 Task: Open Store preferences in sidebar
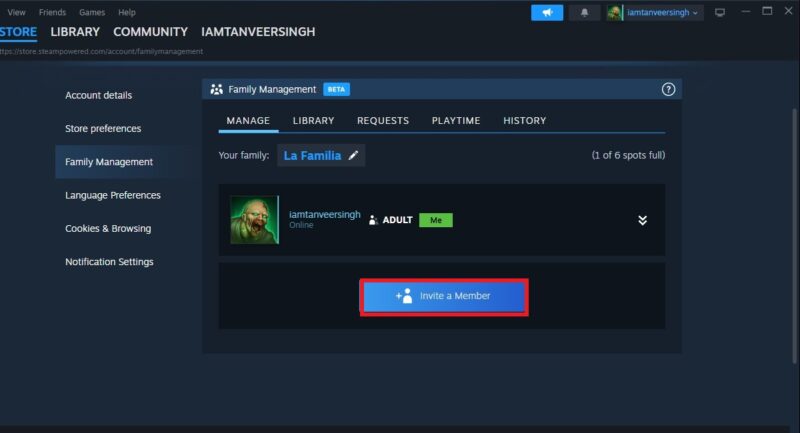tap(103, 129)
